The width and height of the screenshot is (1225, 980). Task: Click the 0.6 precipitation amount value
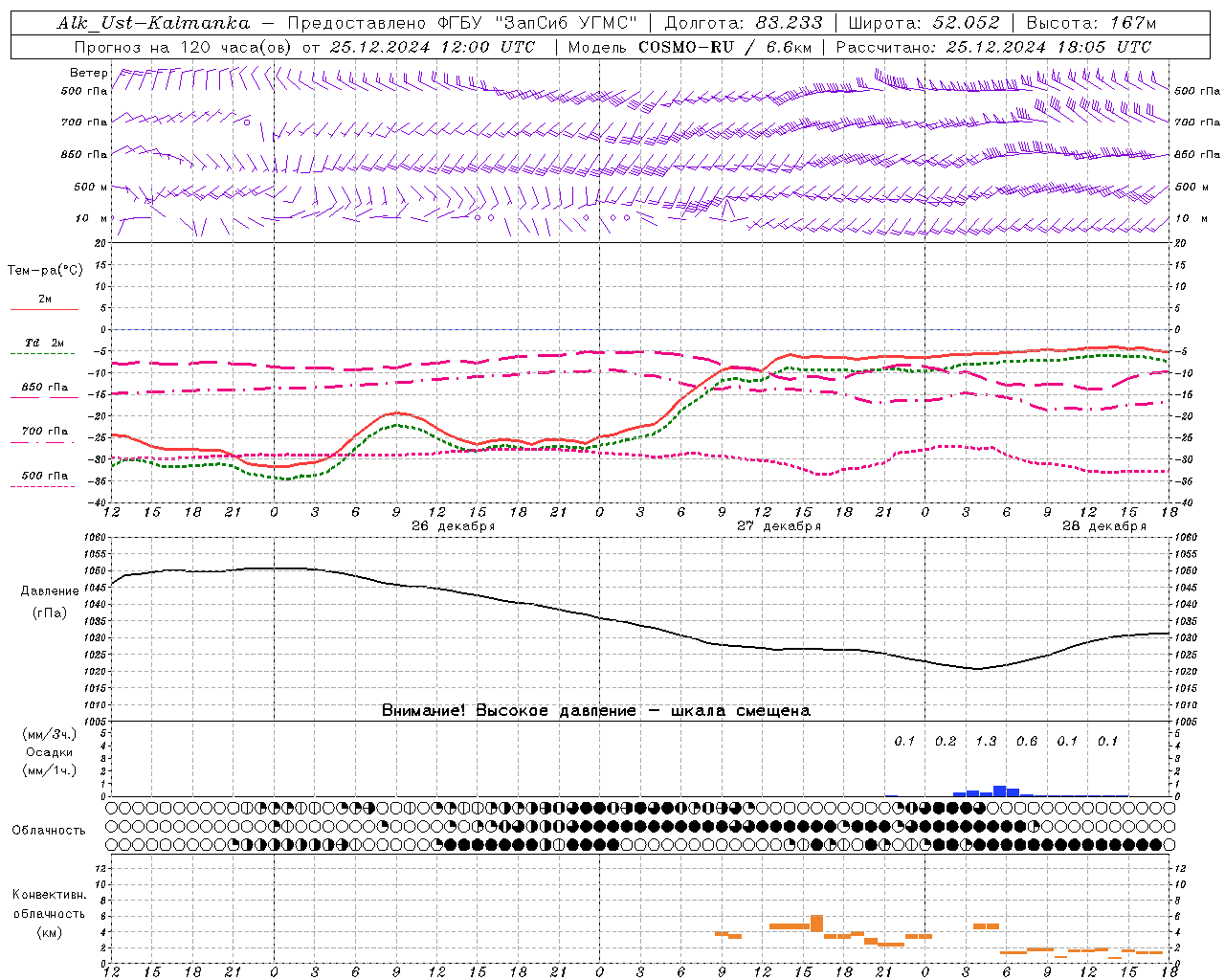coord(1027,741)
